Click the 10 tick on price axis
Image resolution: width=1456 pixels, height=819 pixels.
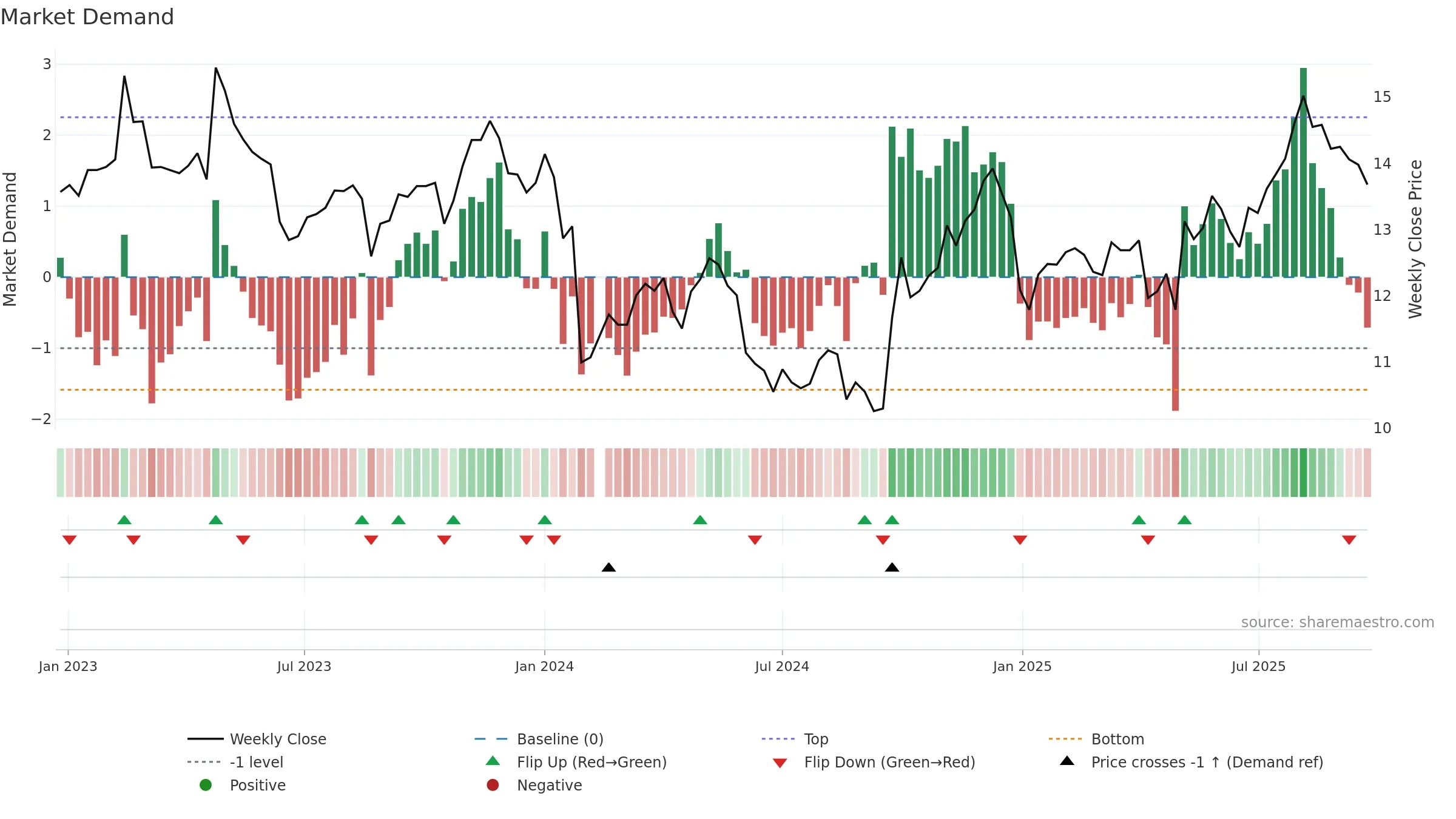[x=1382, y=428]
